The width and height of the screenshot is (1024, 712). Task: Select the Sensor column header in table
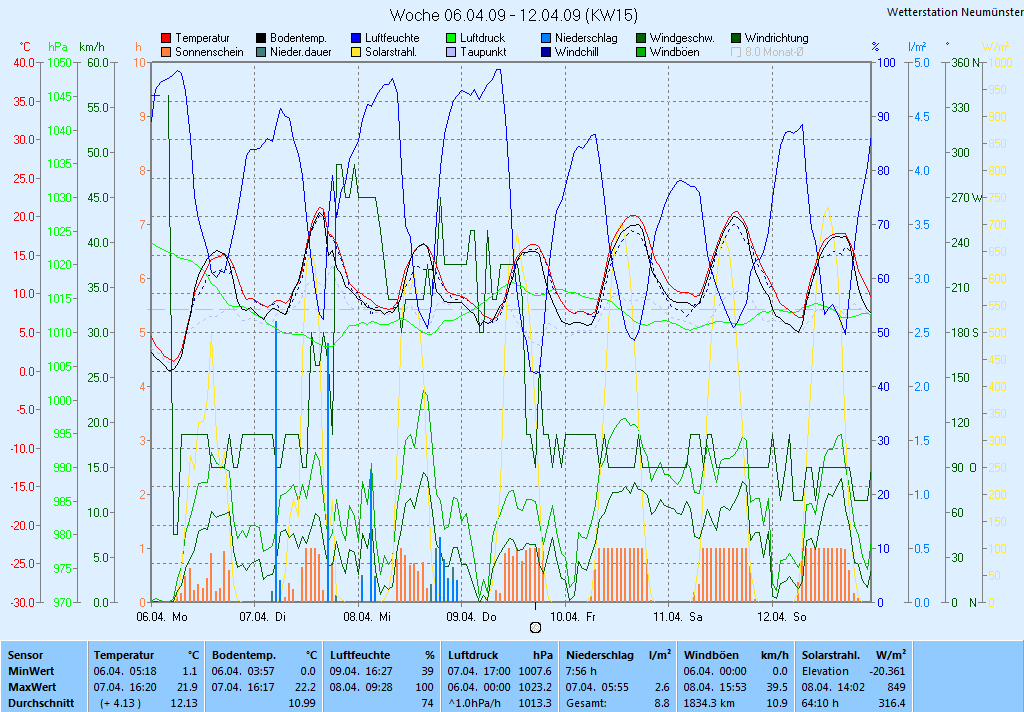[26, 655]
